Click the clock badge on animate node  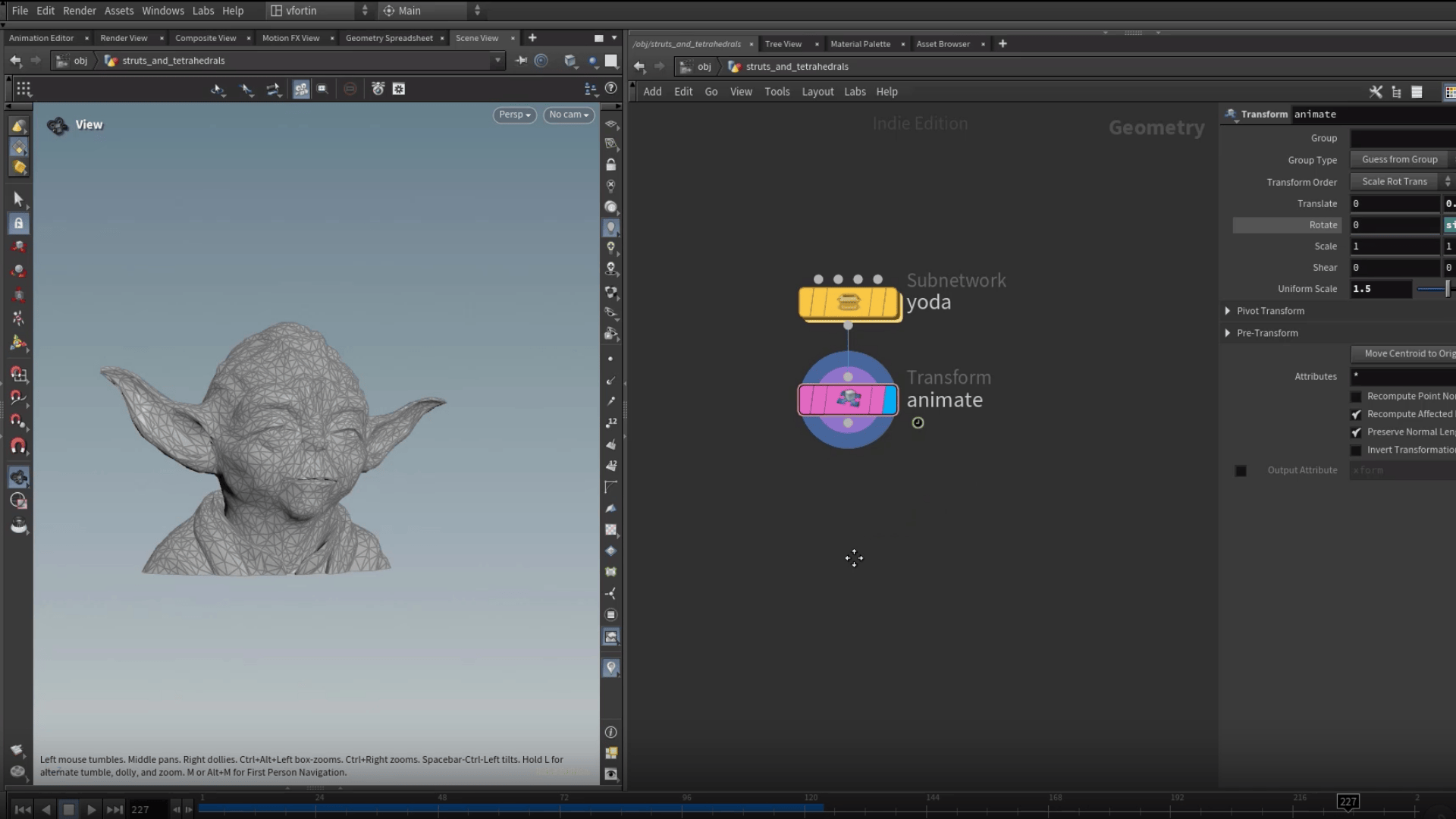pos(918,423)
